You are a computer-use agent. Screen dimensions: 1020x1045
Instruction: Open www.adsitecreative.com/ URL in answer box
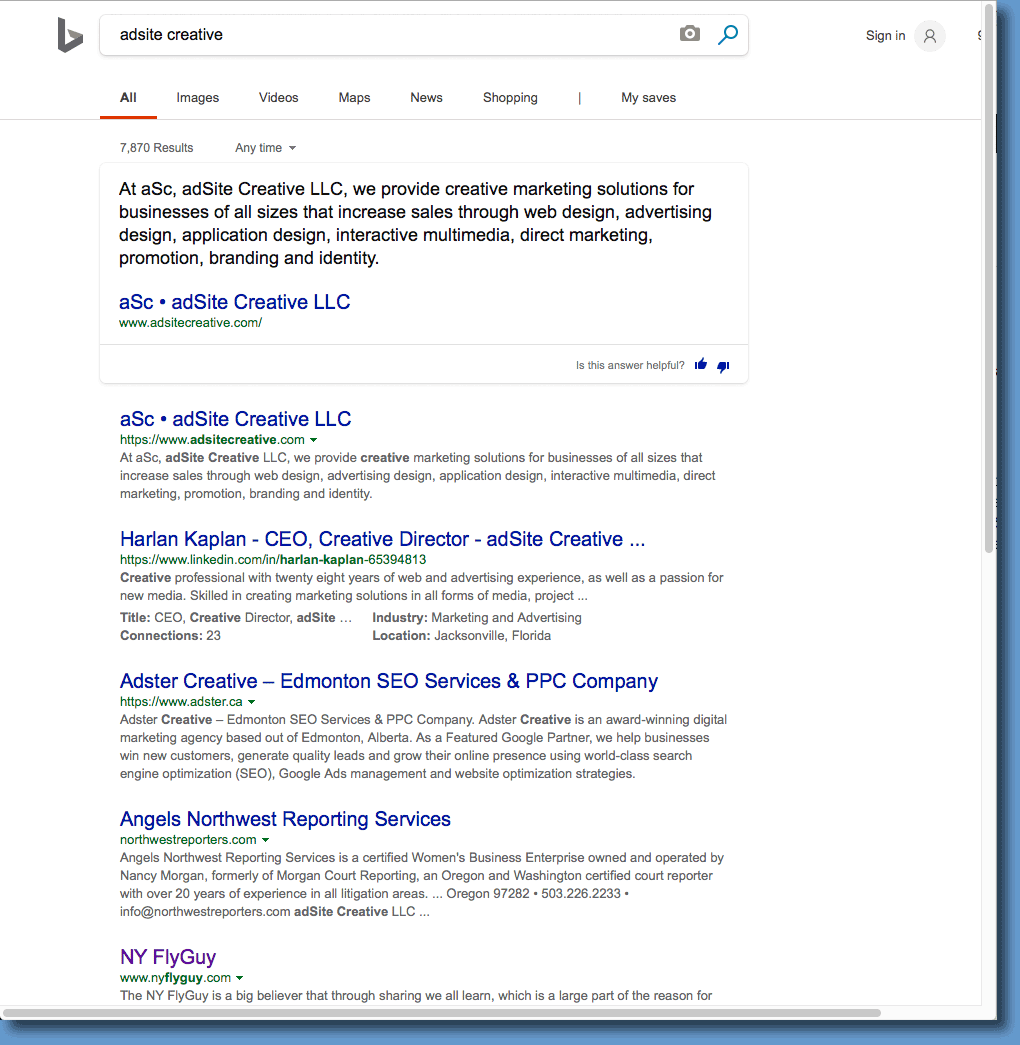pos(190,323)
